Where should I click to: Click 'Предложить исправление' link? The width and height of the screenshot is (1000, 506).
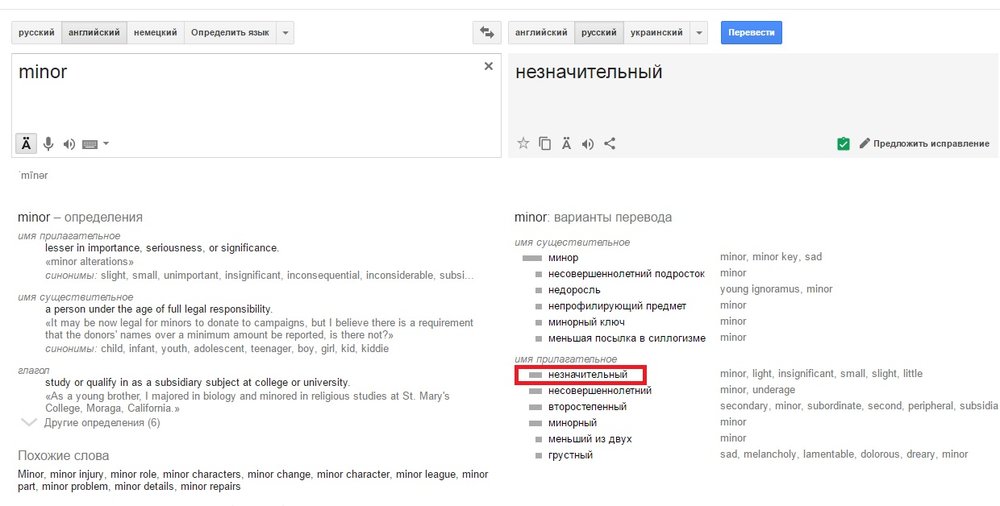tap(930, 144)
